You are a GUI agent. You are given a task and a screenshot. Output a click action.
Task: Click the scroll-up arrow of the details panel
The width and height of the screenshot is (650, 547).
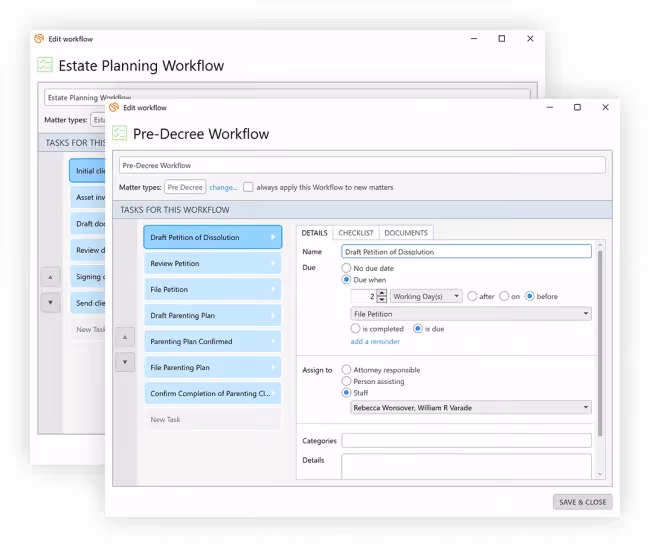(600, 245)
